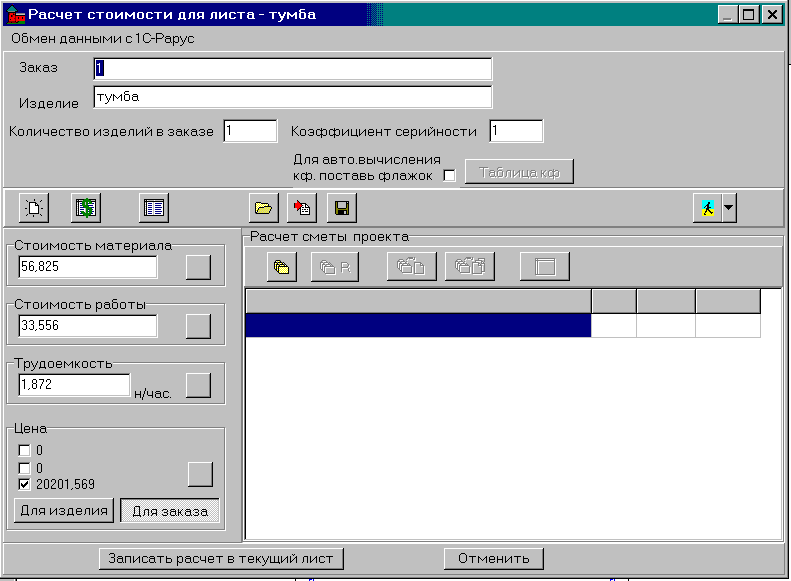Click the import document red-arrow icon
The width and height of the screenshot is (791, 581).
(302, 208)
